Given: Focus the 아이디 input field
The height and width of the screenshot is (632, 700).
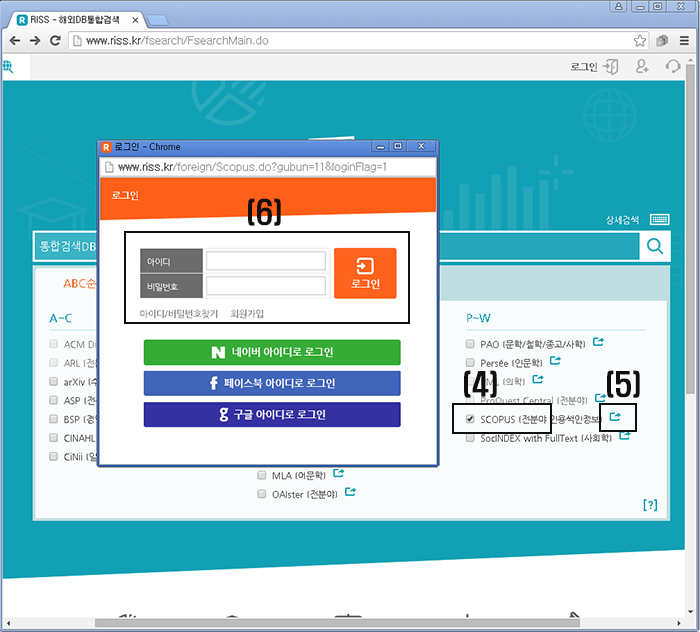Looking at the screenshot, I should (x=266, y=261).
